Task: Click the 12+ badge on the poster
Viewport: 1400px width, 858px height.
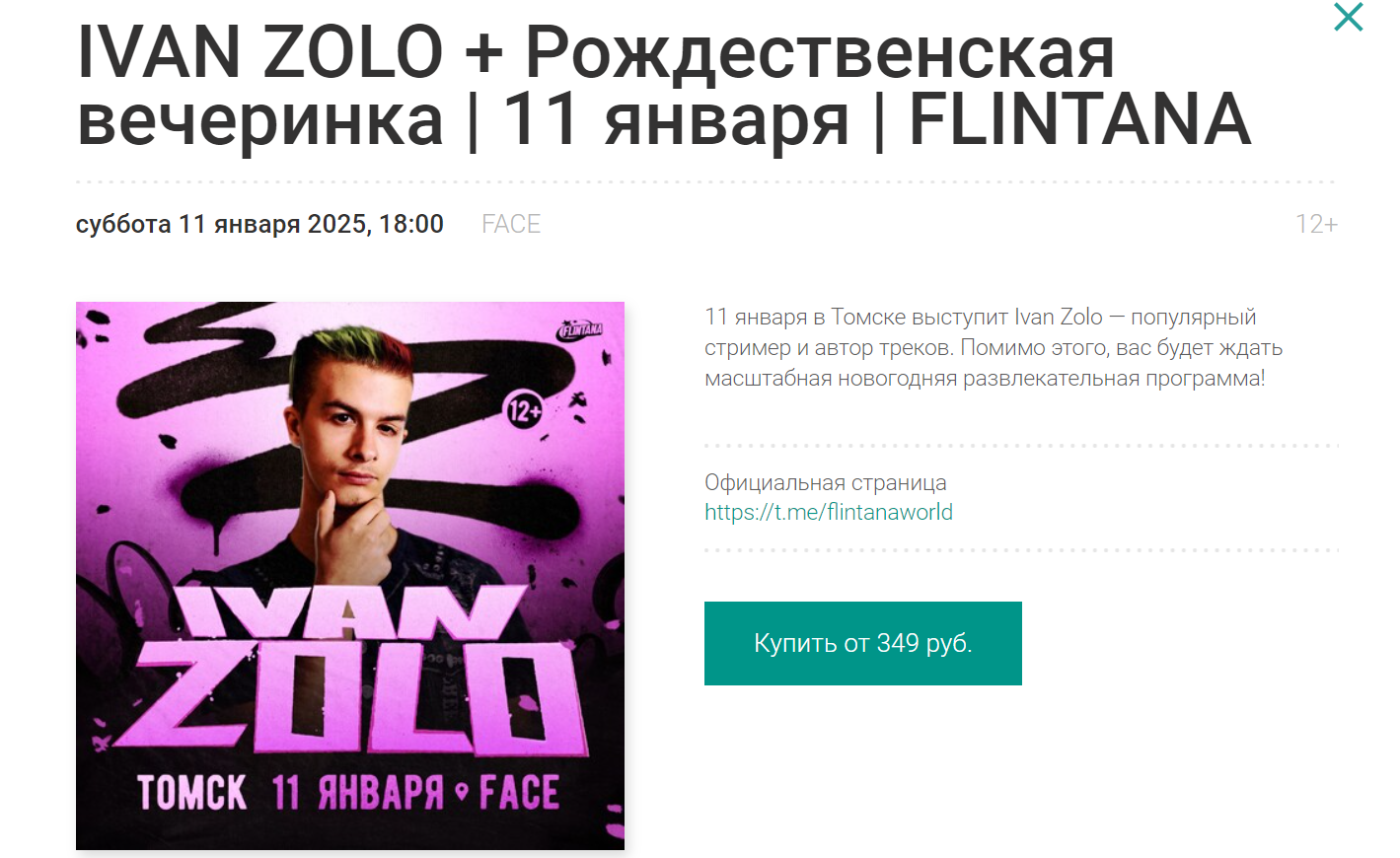Action: click(524, 409)
